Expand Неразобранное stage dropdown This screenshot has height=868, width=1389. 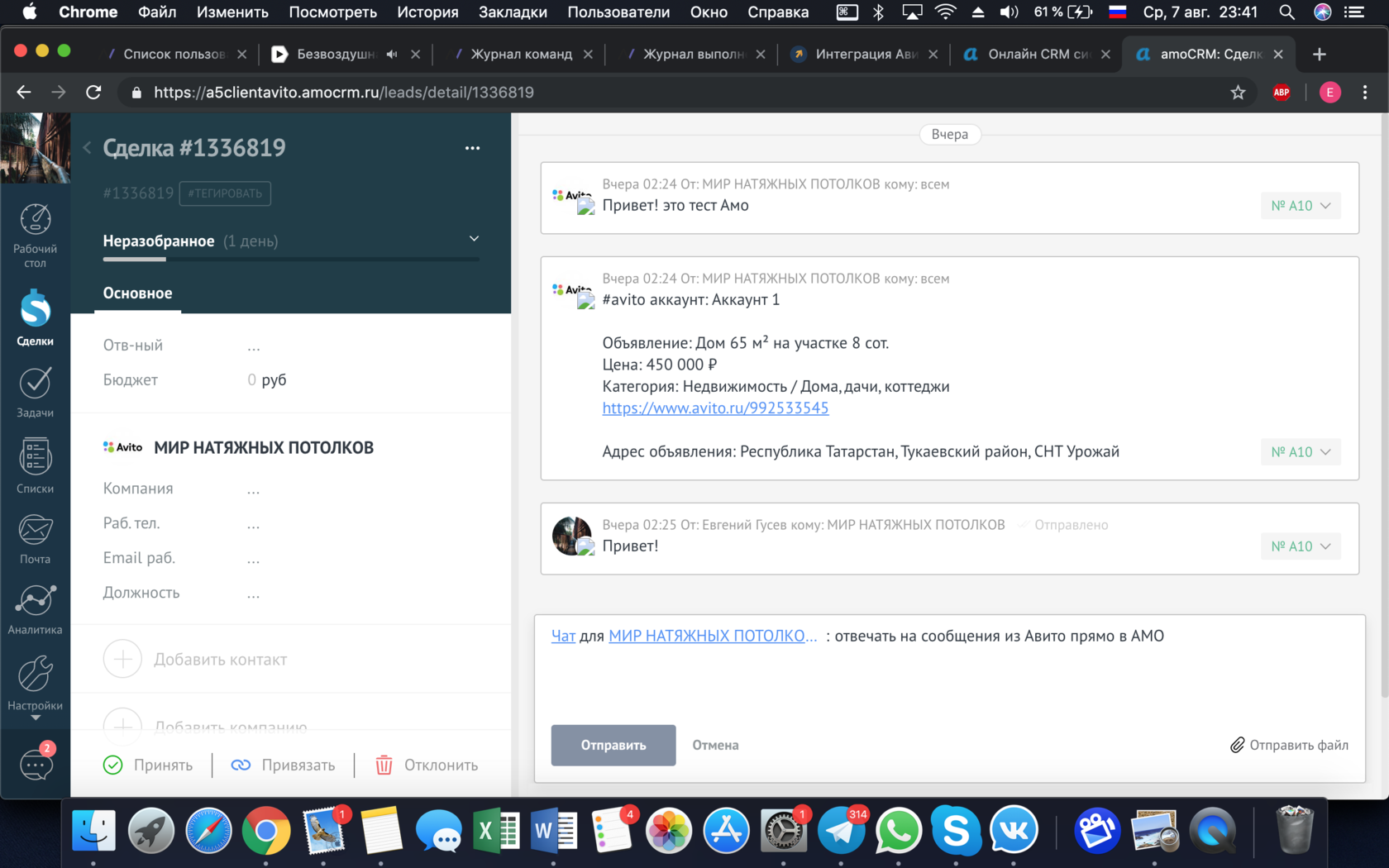474,239
